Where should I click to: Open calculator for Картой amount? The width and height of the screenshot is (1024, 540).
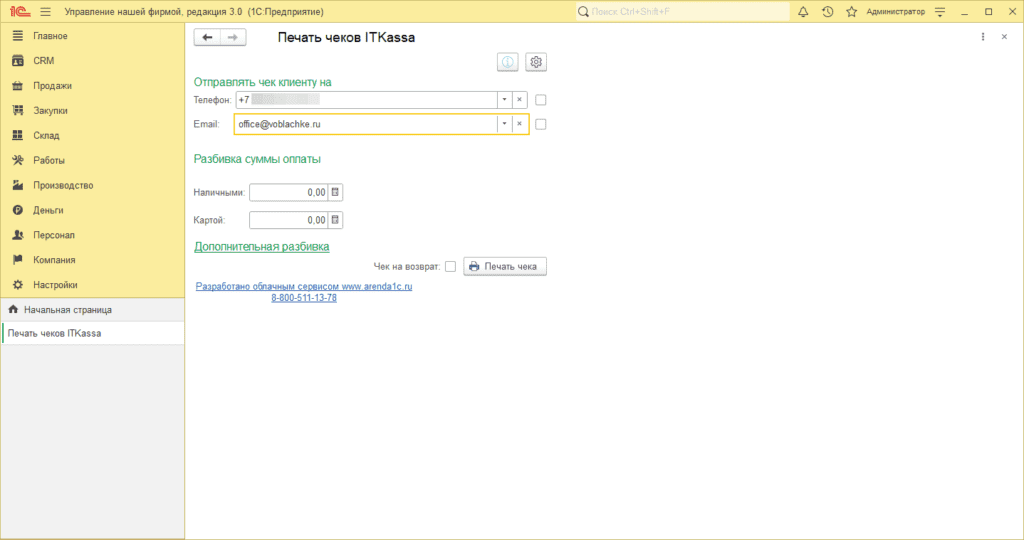[x=335, y=220]
